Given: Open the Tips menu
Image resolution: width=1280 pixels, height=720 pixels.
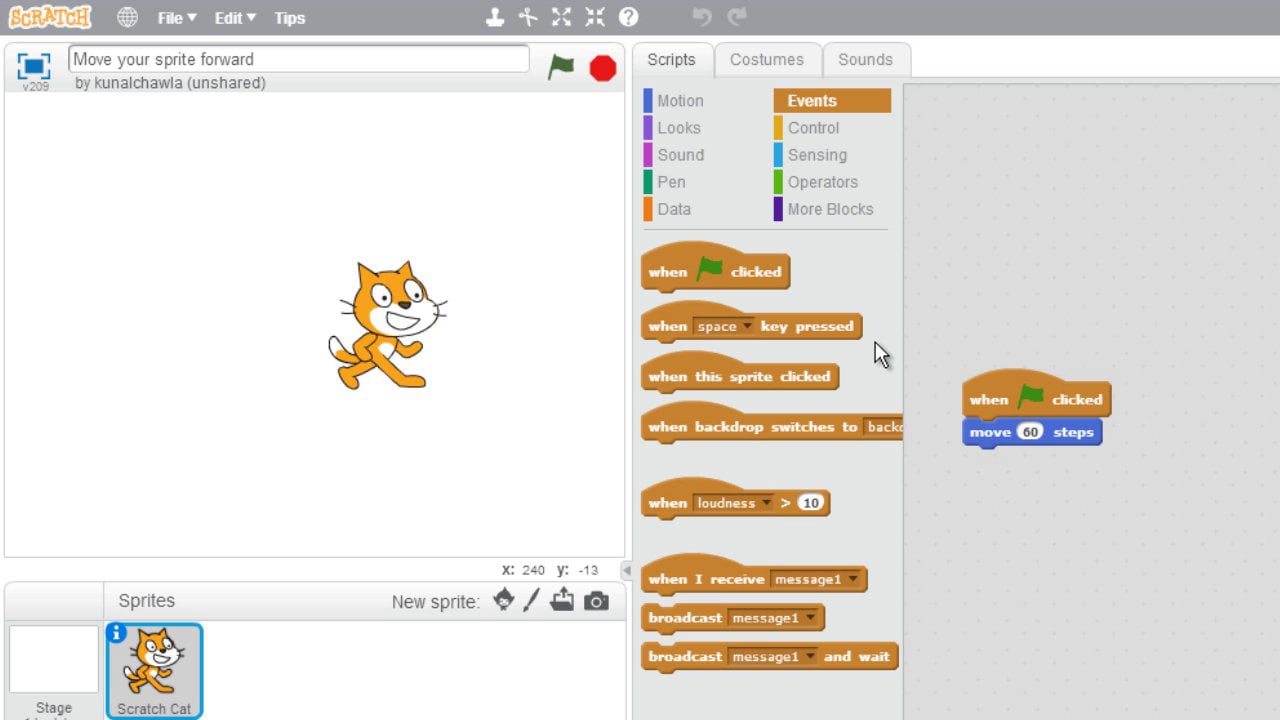Looking at the screenshot, I should point(290,18).
